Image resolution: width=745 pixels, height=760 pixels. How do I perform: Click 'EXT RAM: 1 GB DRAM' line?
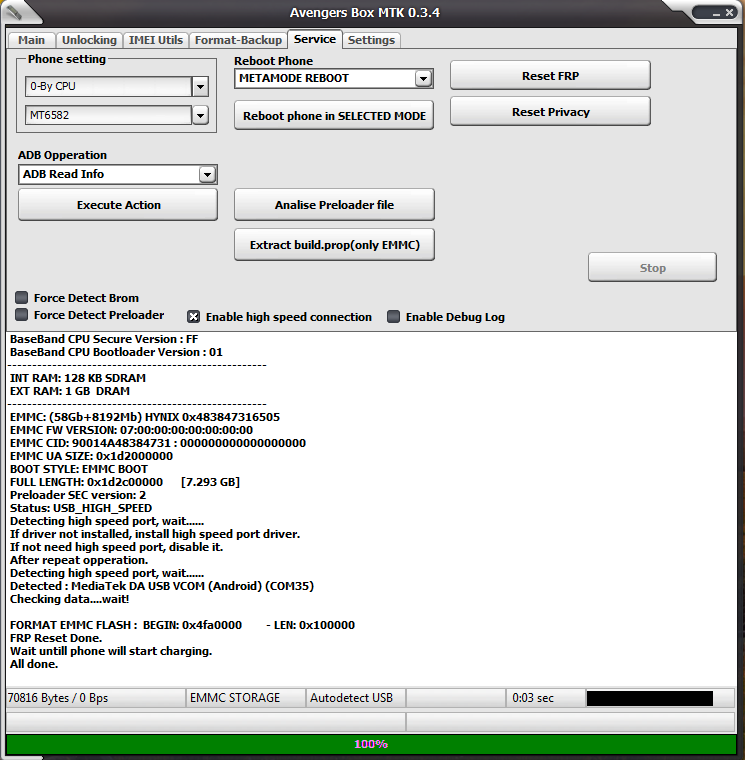coord(70,391)
